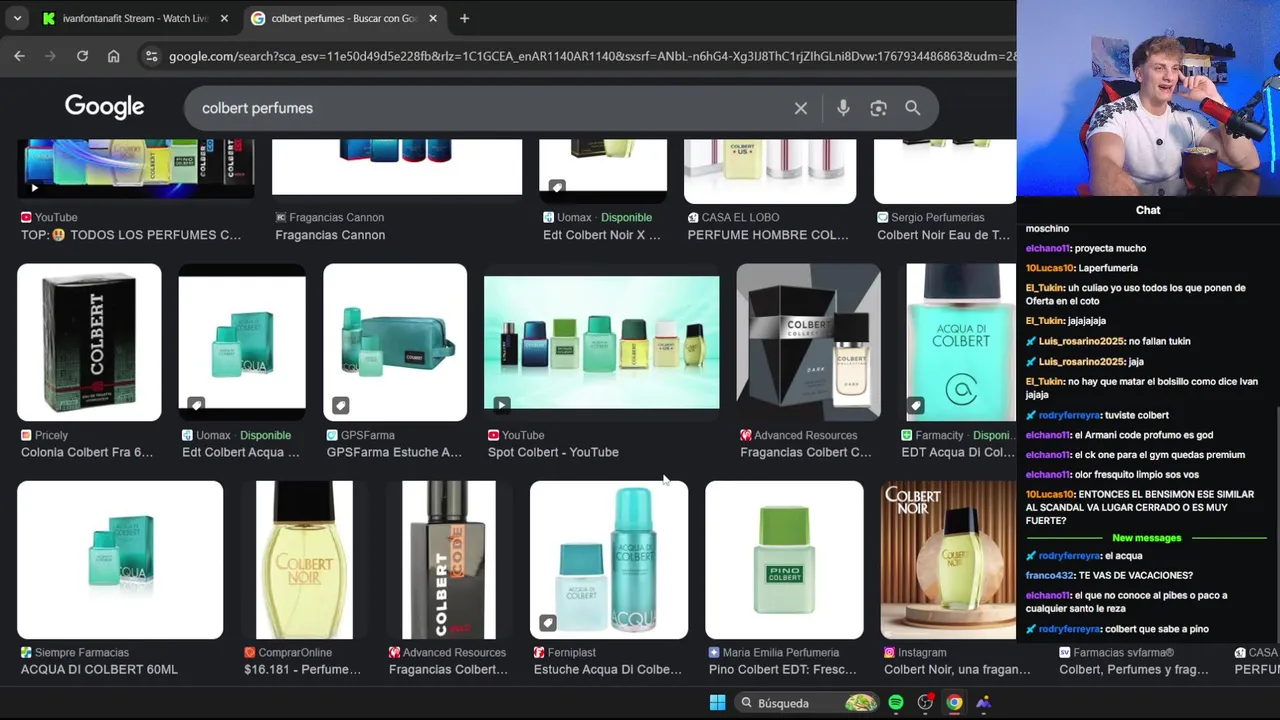Click franco432 username in chat
Viewport: 1280px width, 720px height.
(1049, 575)
